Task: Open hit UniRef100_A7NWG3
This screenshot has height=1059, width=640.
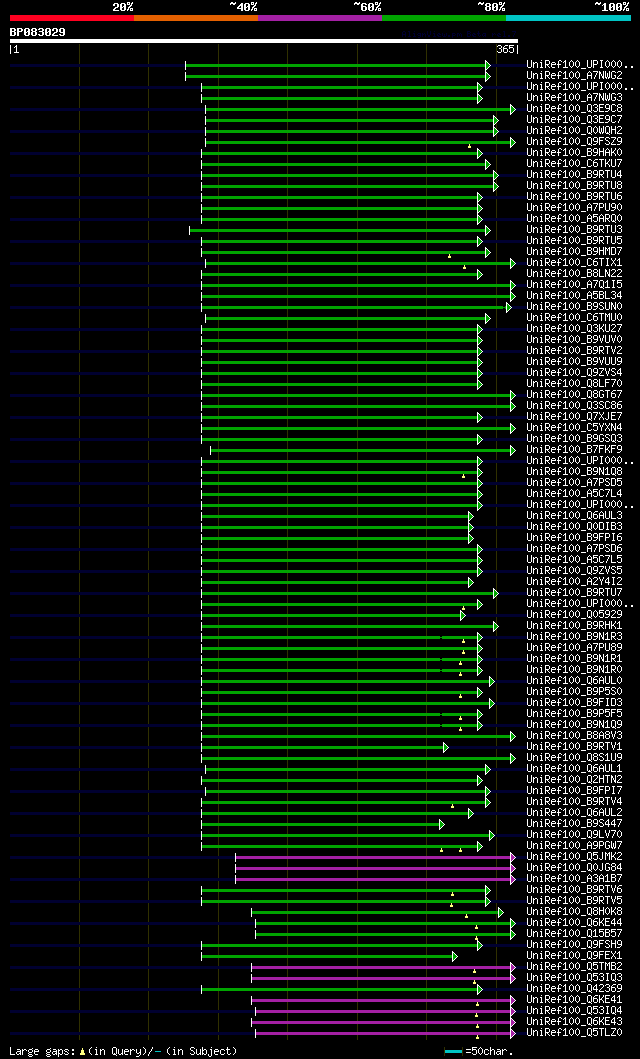Action: (575, 97)
